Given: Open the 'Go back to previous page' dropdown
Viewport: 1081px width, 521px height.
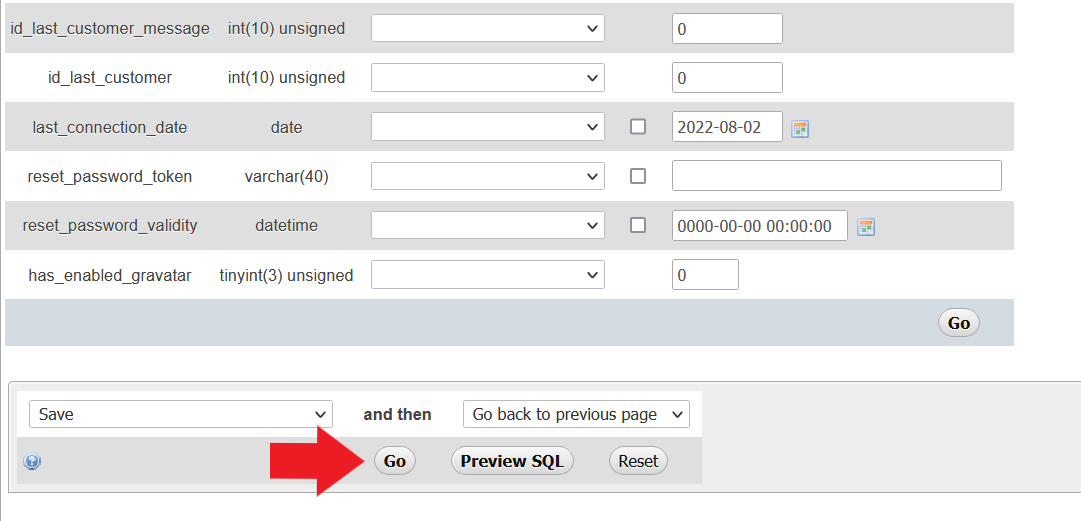Looking at the screenshot, I should tap(576, 414).
